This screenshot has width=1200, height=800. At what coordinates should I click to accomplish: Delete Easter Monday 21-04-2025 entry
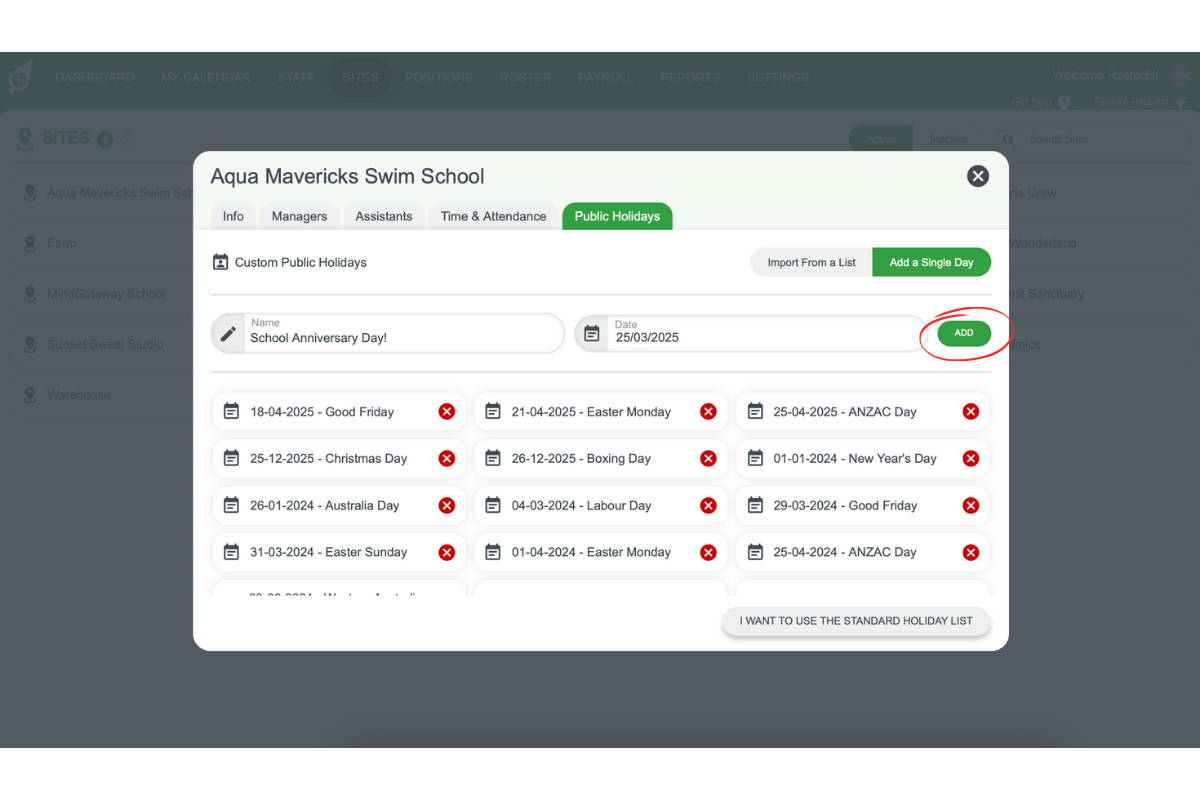[x=708, y=412]
